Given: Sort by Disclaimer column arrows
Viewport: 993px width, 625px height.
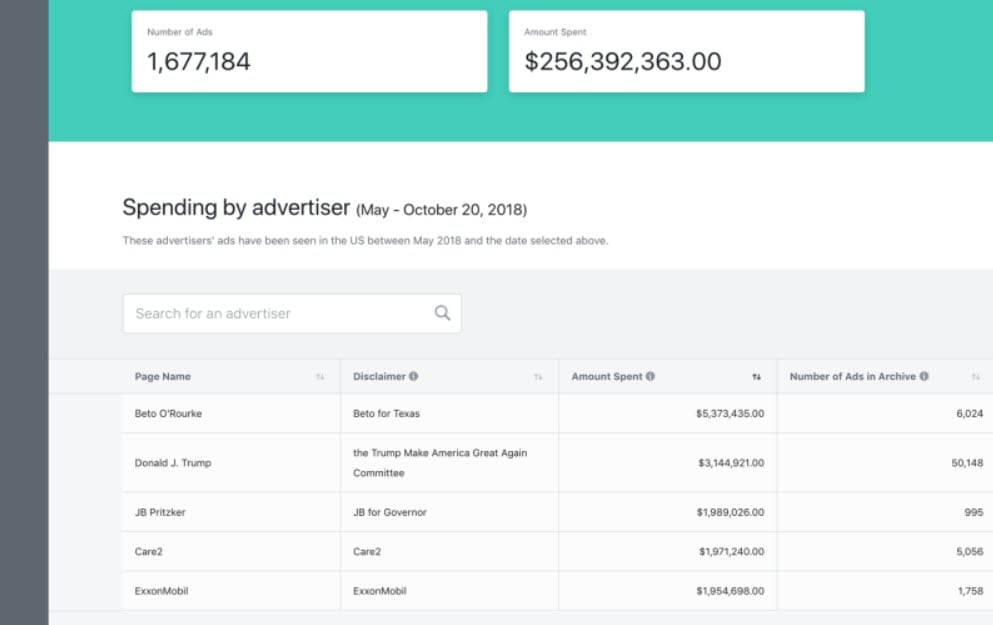Looking at the screenshot, I should pyautogui.click(x=538, y=377).
